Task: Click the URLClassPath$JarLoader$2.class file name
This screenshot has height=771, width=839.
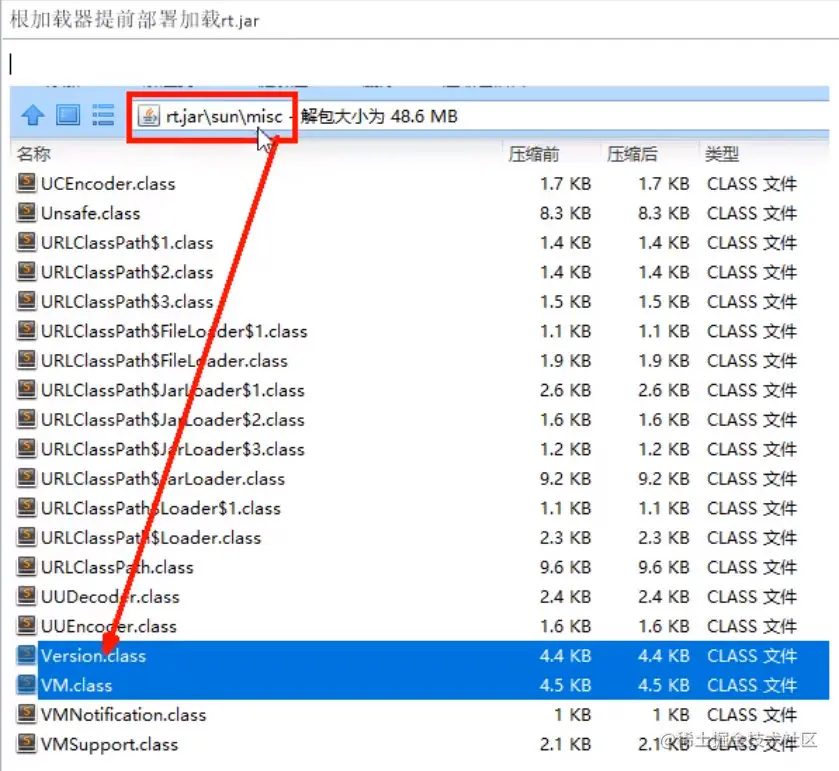Action: coord(173,420)
